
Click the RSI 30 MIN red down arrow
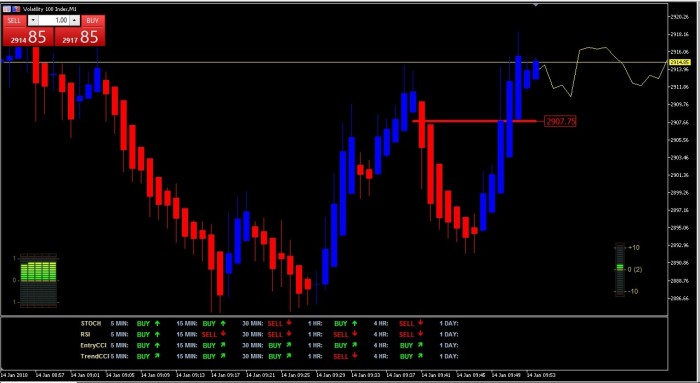click(289, 334)
